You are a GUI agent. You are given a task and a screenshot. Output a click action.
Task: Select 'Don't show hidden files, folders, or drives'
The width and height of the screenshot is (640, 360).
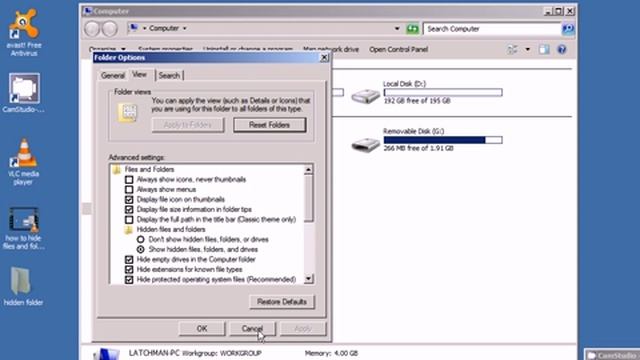click(140, 240)
